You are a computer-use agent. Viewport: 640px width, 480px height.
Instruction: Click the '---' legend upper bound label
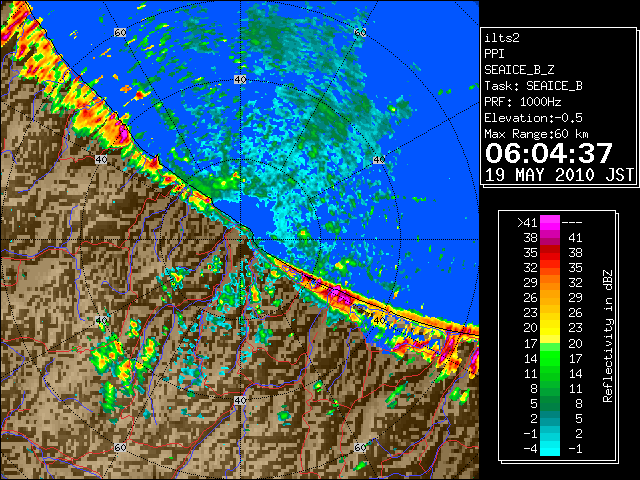point(572,223)
